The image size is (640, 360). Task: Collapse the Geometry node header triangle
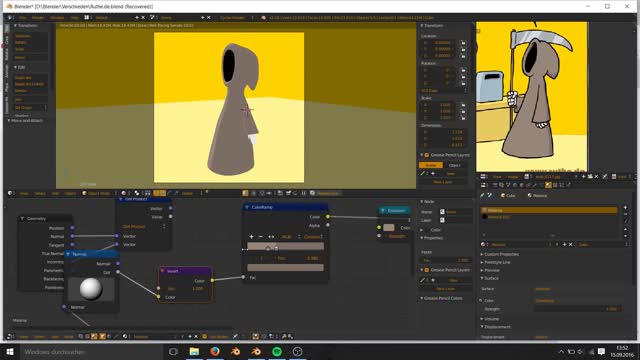[22, 219]
